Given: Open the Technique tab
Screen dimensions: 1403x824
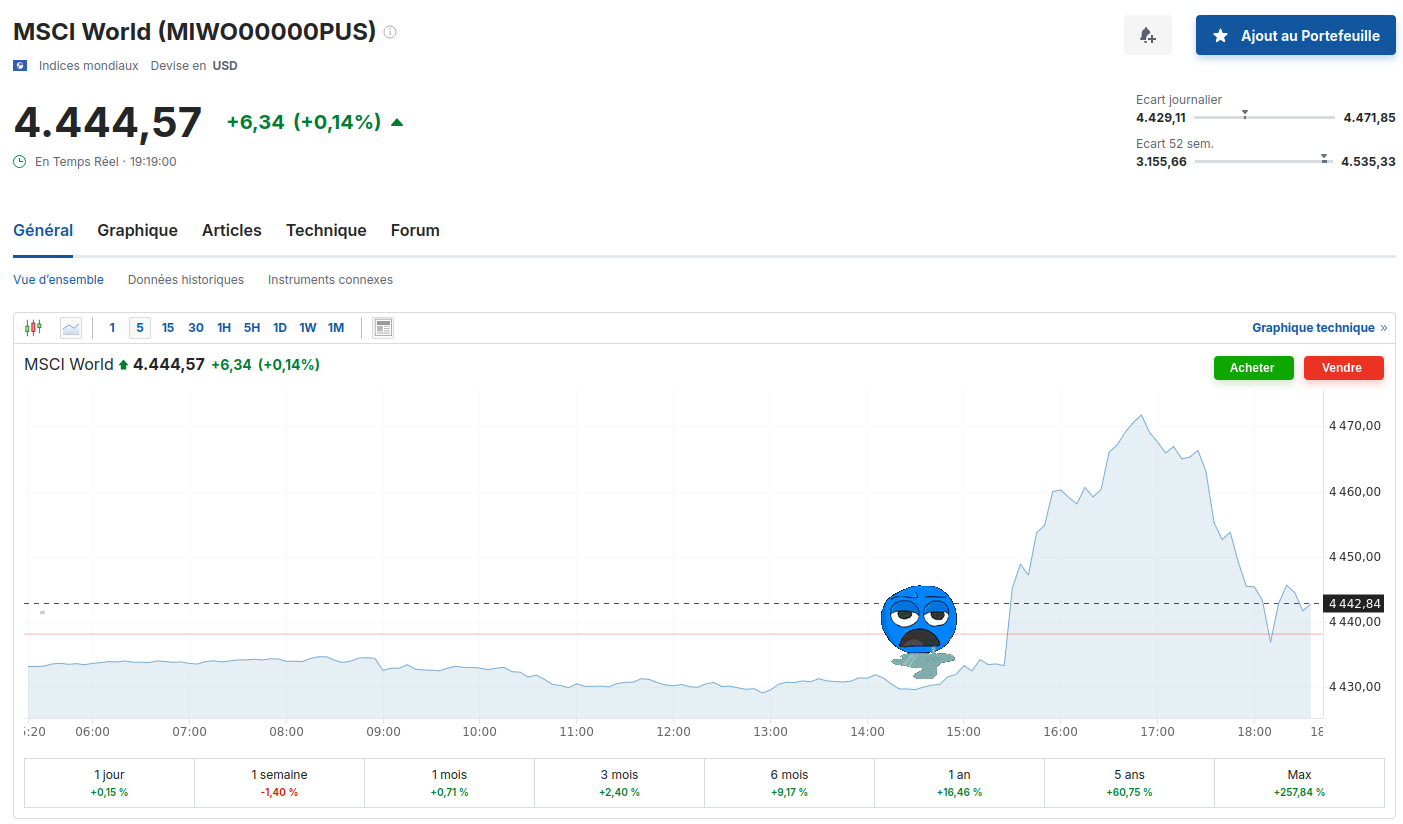Looking at the screenshot, I should [x=326, y=231].
